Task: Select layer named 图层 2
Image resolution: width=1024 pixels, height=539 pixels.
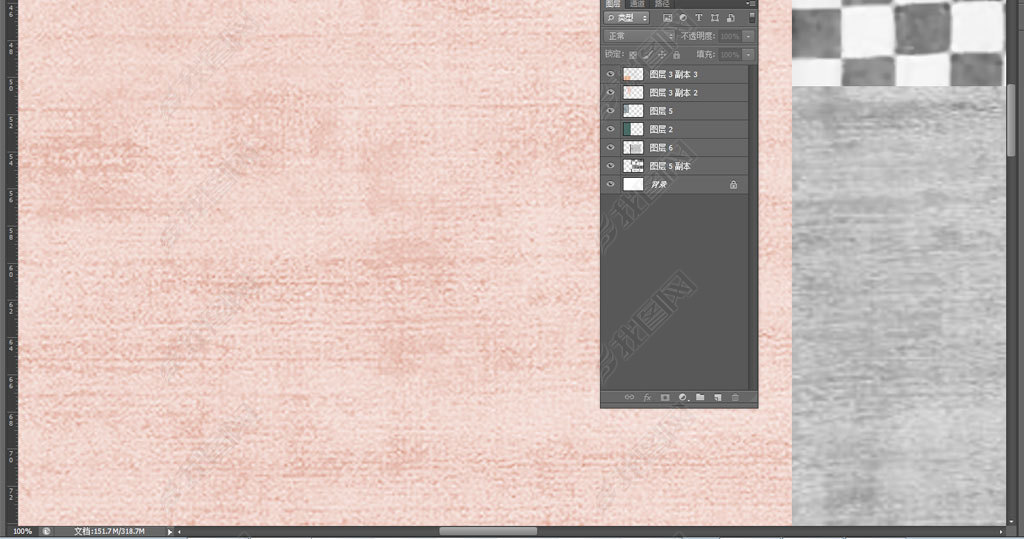Action: click(x=661, y=129)
